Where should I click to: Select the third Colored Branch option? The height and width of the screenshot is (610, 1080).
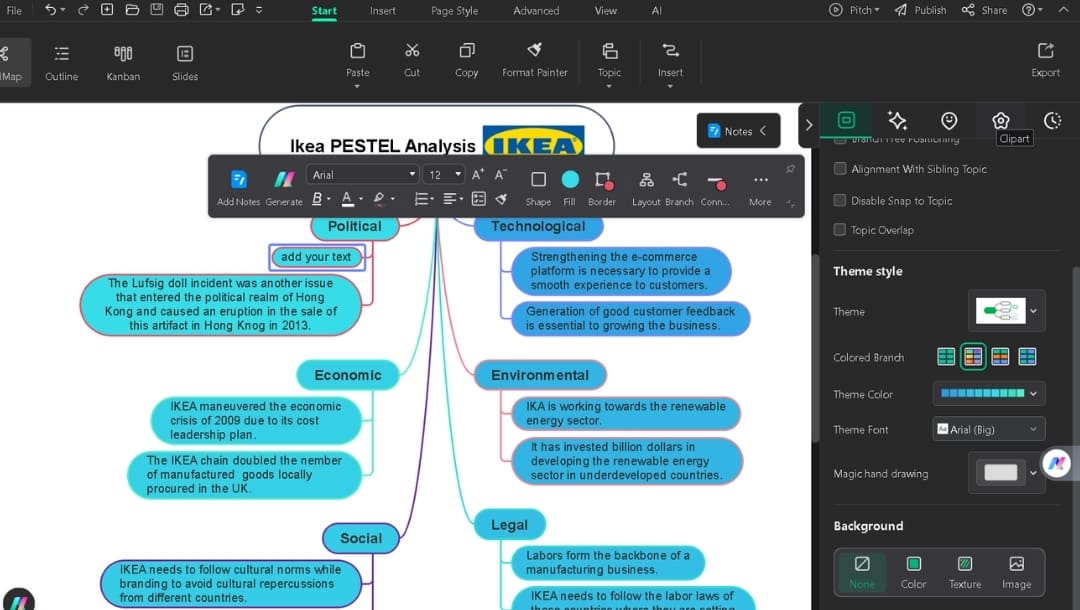[1000, 357]
